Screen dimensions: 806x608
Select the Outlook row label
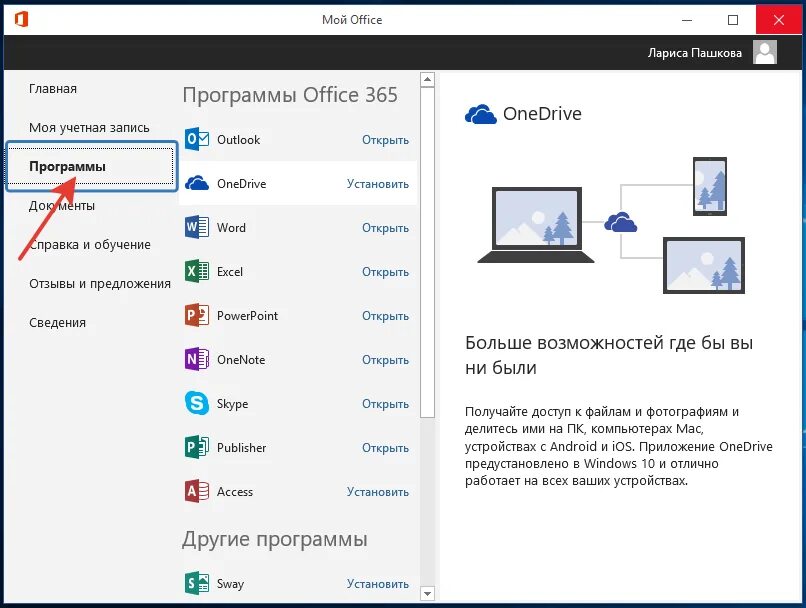[x=239, y=140]
